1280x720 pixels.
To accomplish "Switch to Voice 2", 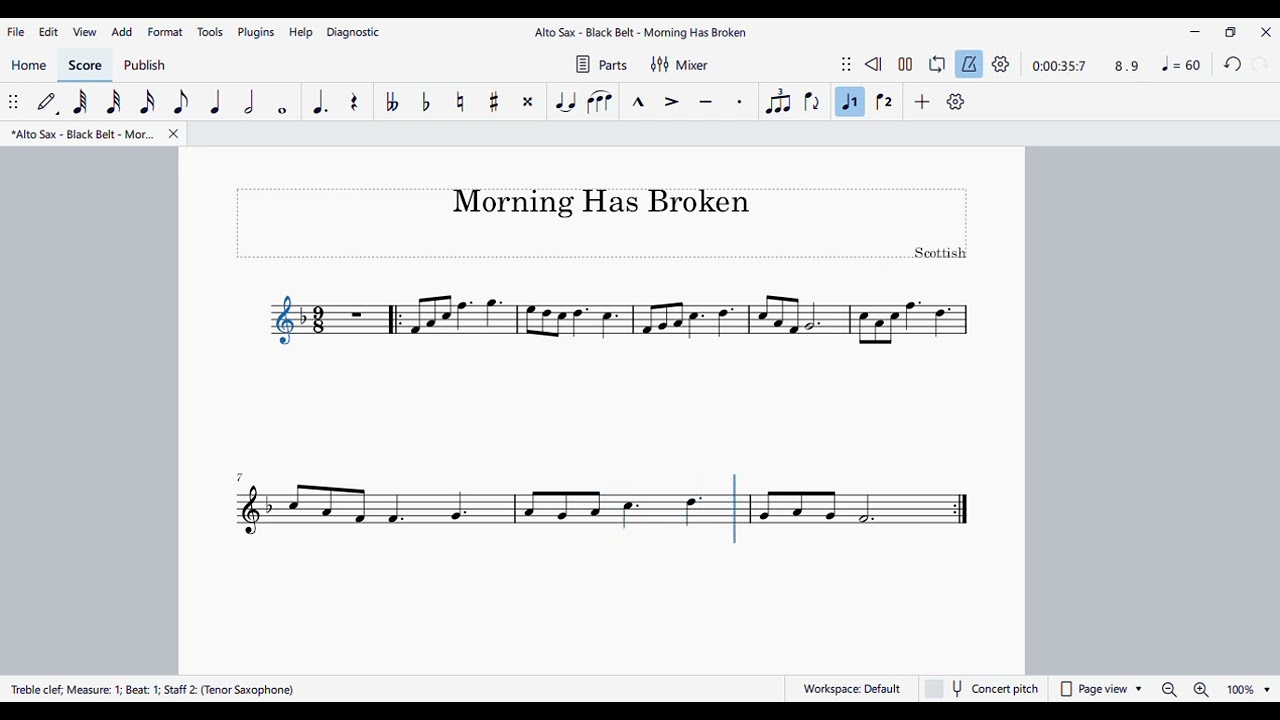I will coord(884,102).
